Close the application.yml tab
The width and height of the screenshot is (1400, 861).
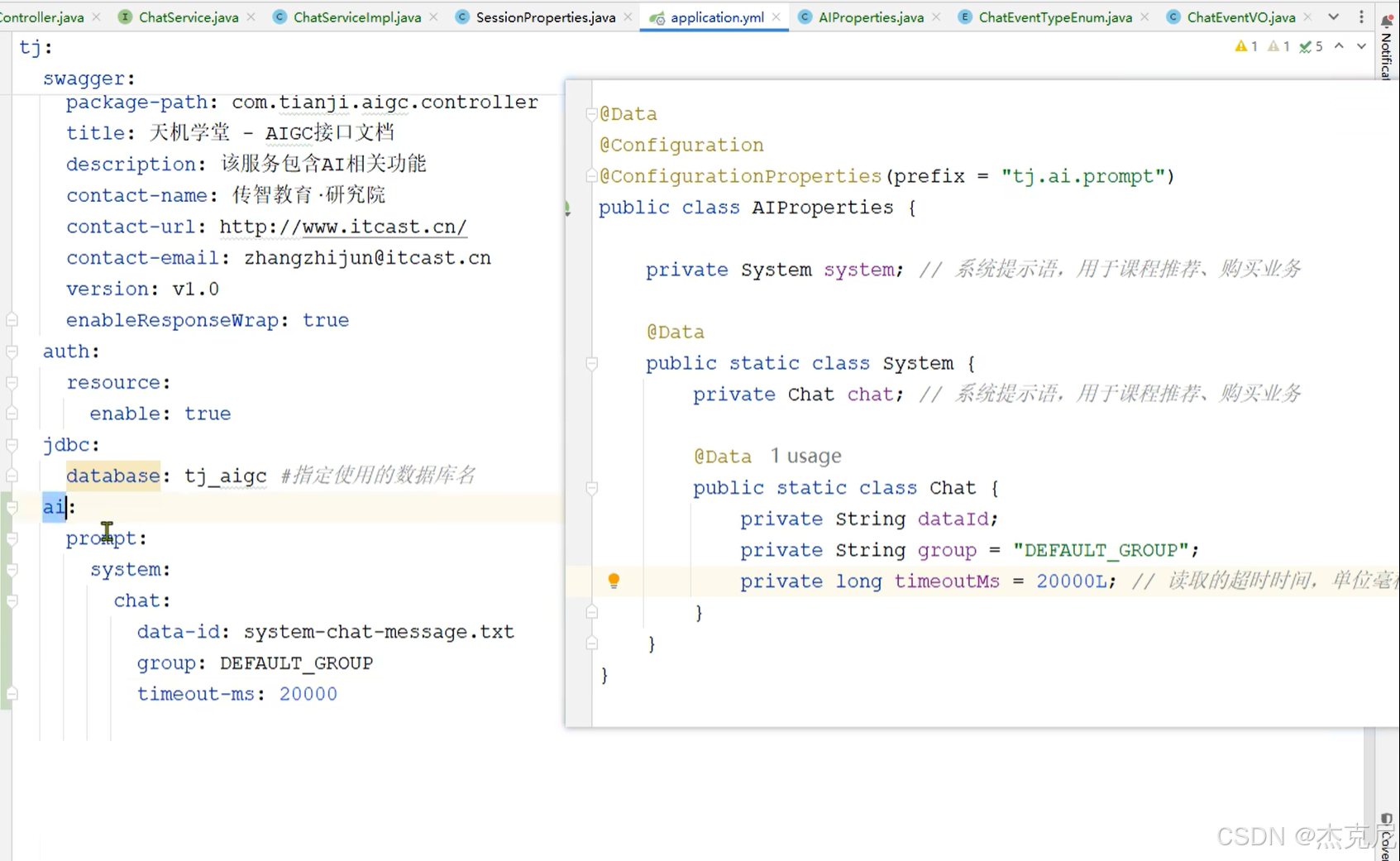pyautogui.click(x=776, y=17)
